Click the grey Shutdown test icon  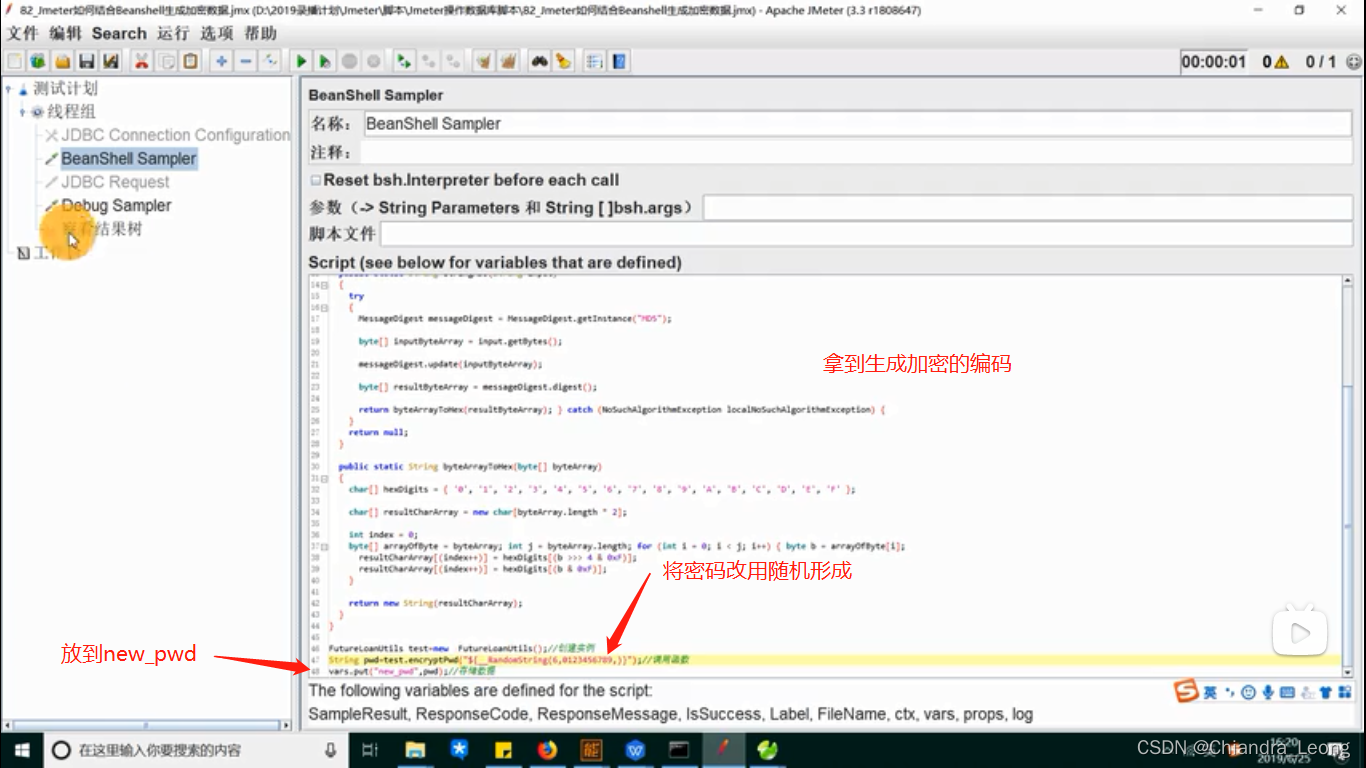point(373,61)
